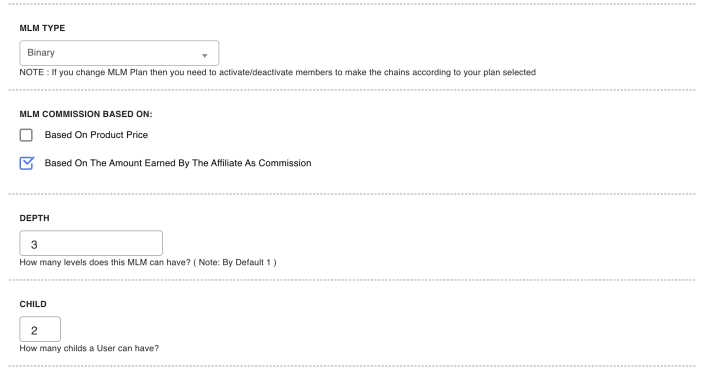Focus the Child input field
The height and width of the screenshot is (375, 704).
(x=40, y=329)
